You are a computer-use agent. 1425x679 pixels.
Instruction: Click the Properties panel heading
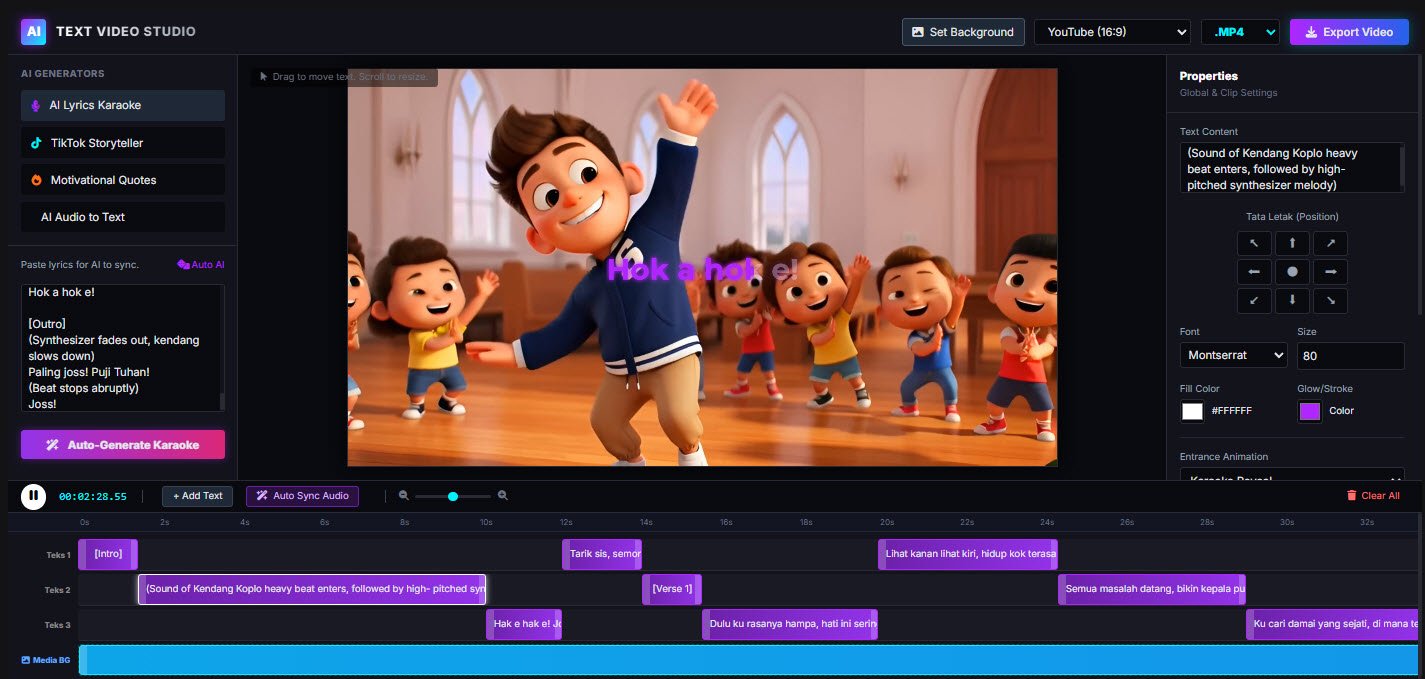[x=1209, y=76]
